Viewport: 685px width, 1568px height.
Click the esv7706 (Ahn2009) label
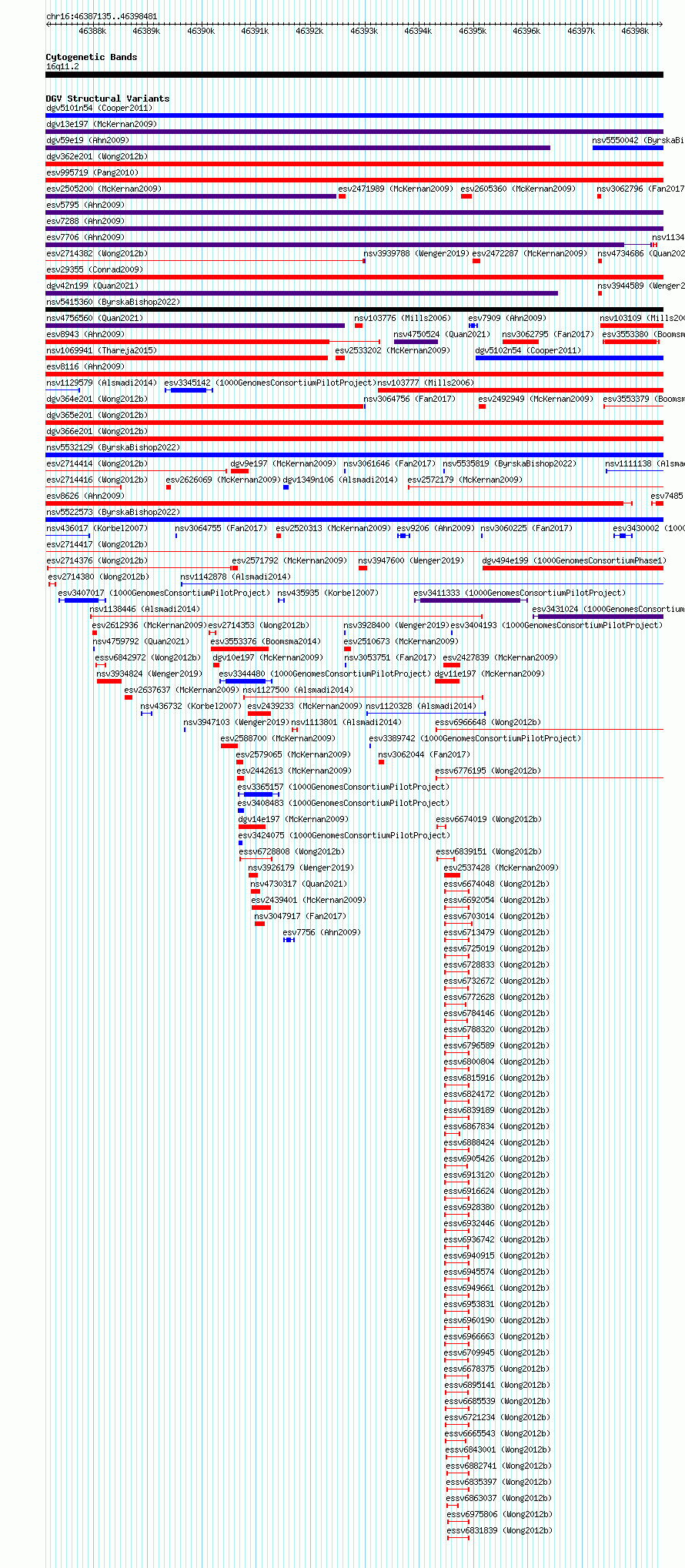coord(85,238)
